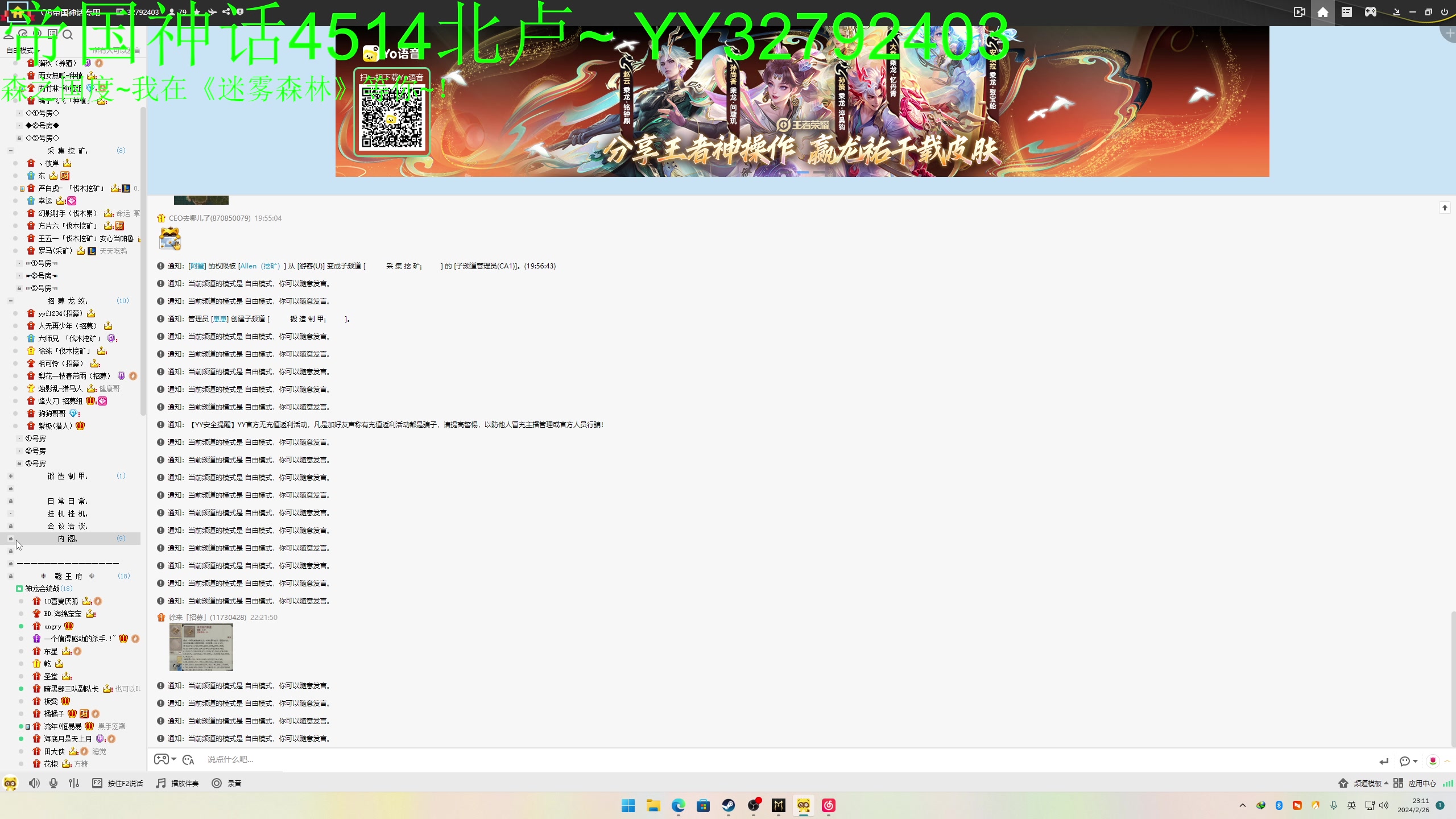Click the download arrow icon in the top bar
The width and height of the screenshot is (1456, 819).
(1396, 12)
